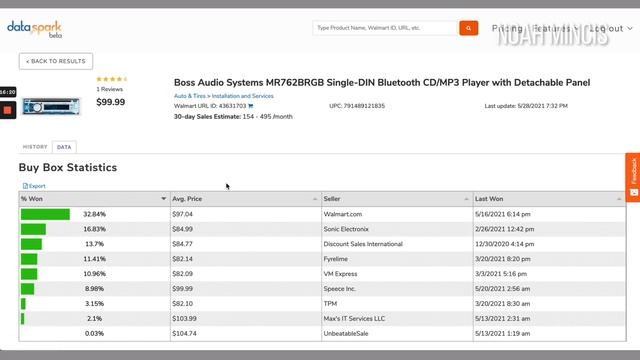Open the Pricing menu item

(x=507, y=29)
